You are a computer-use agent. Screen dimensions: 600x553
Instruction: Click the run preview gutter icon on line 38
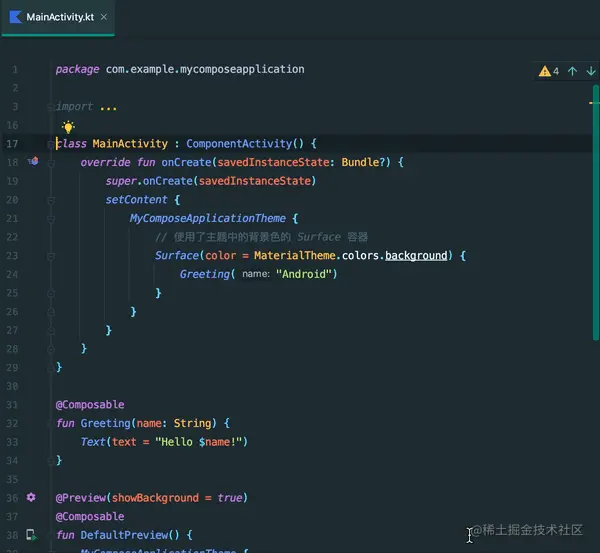pyautogui.click(x=31, y=535)
